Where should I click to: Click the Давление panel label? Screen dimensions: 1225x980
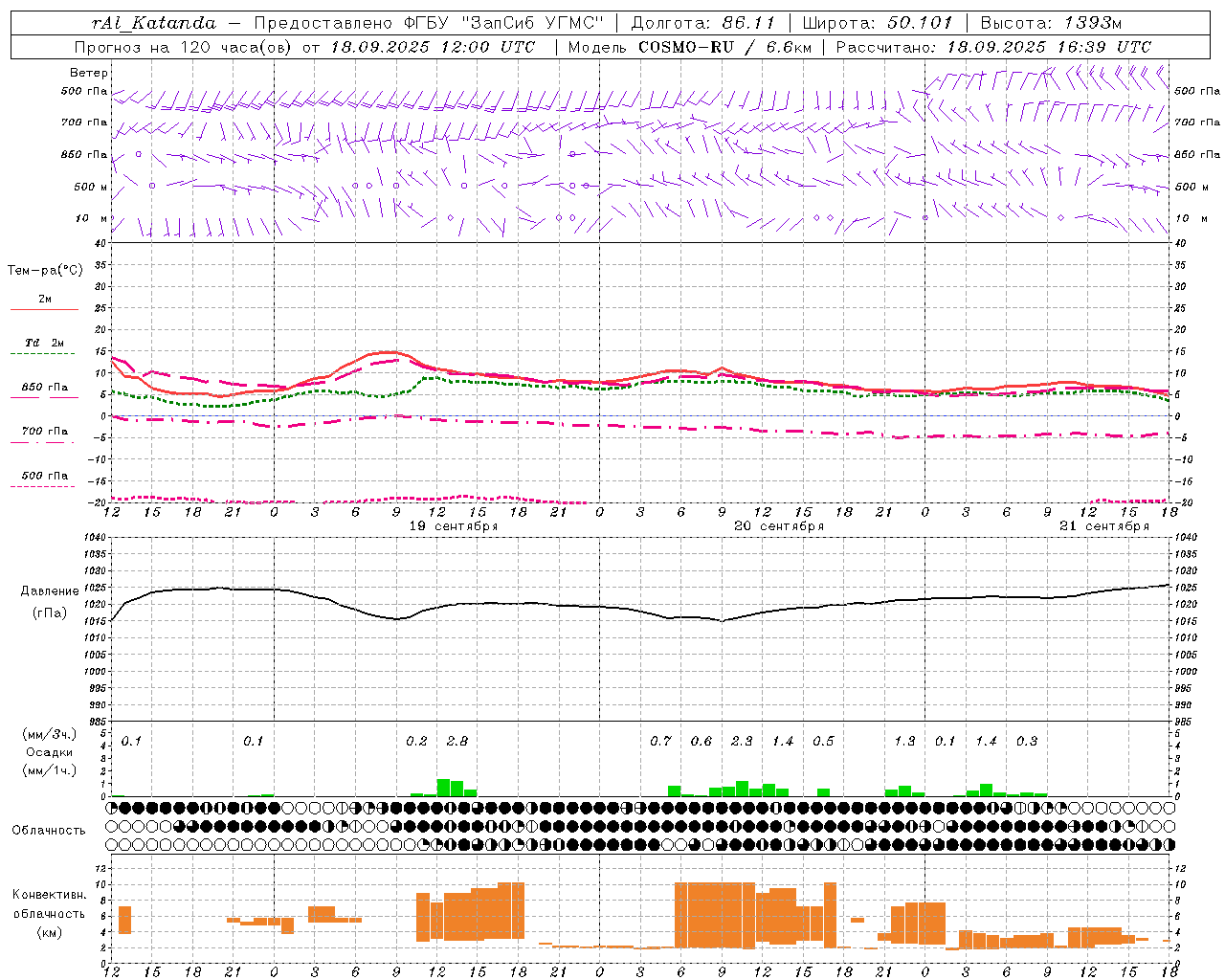48,591
